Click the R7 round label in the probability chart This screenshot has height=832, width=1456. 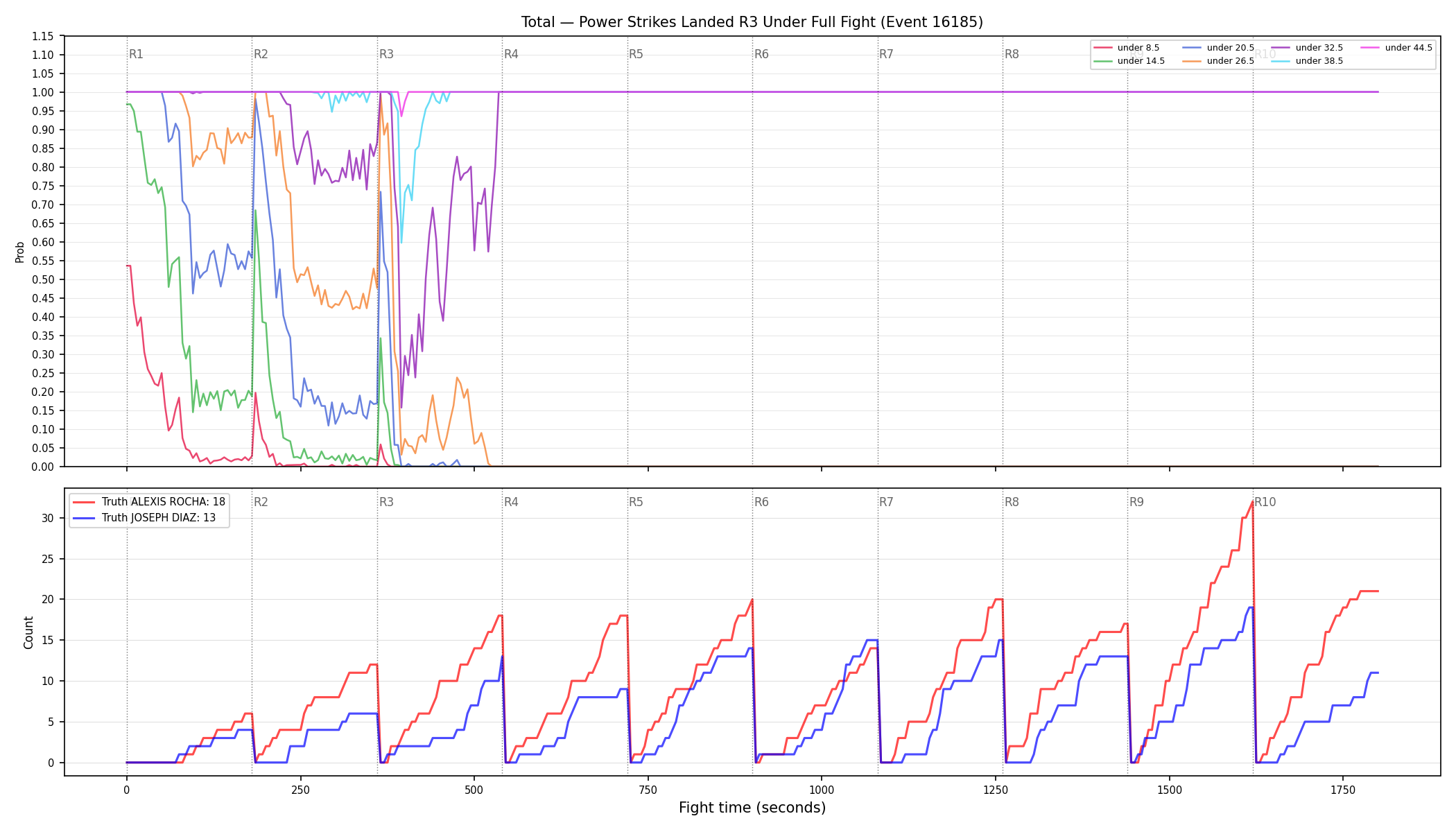tap(886, 54)
